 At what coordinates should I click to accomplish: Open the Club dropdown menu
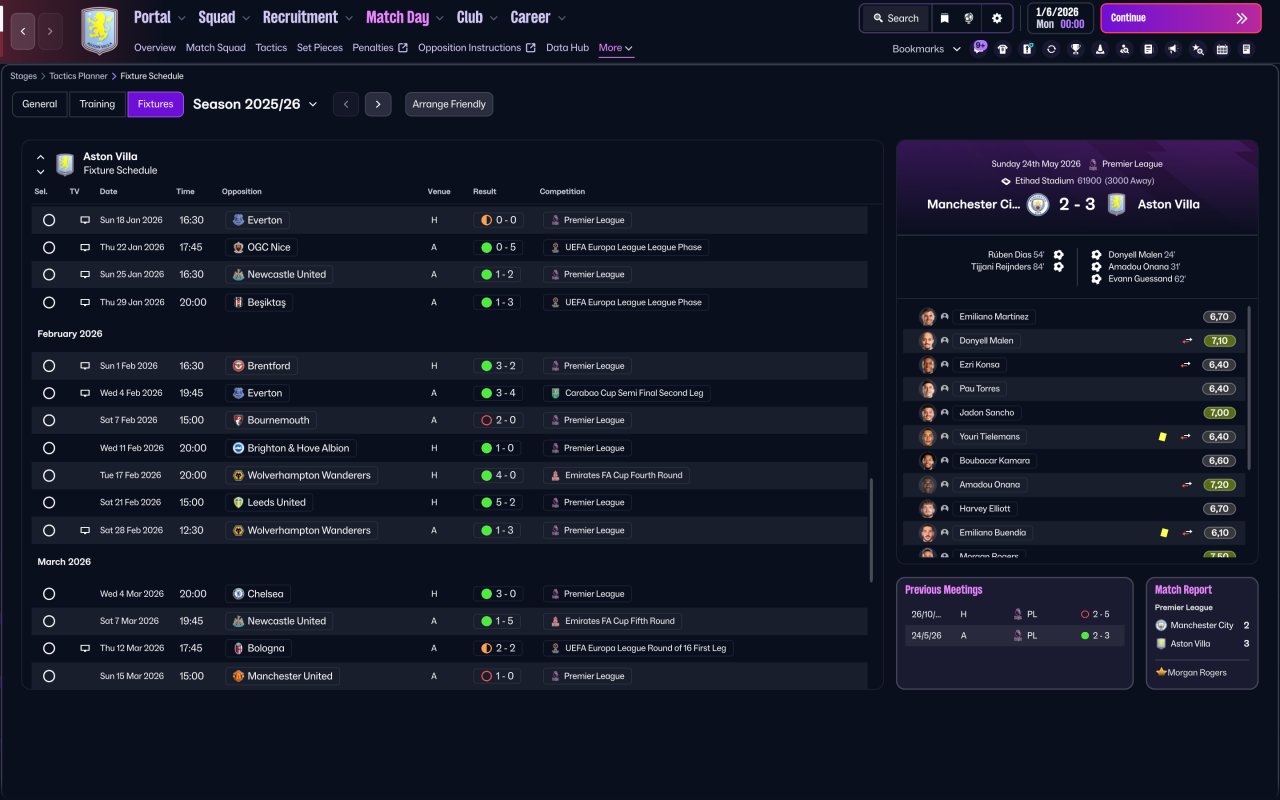[x=477, y=18]
